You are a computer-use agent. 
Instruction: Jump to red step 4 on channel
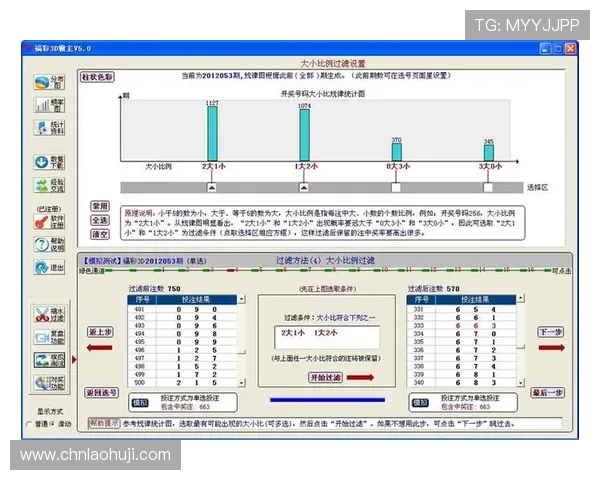[x=231, y=270]
